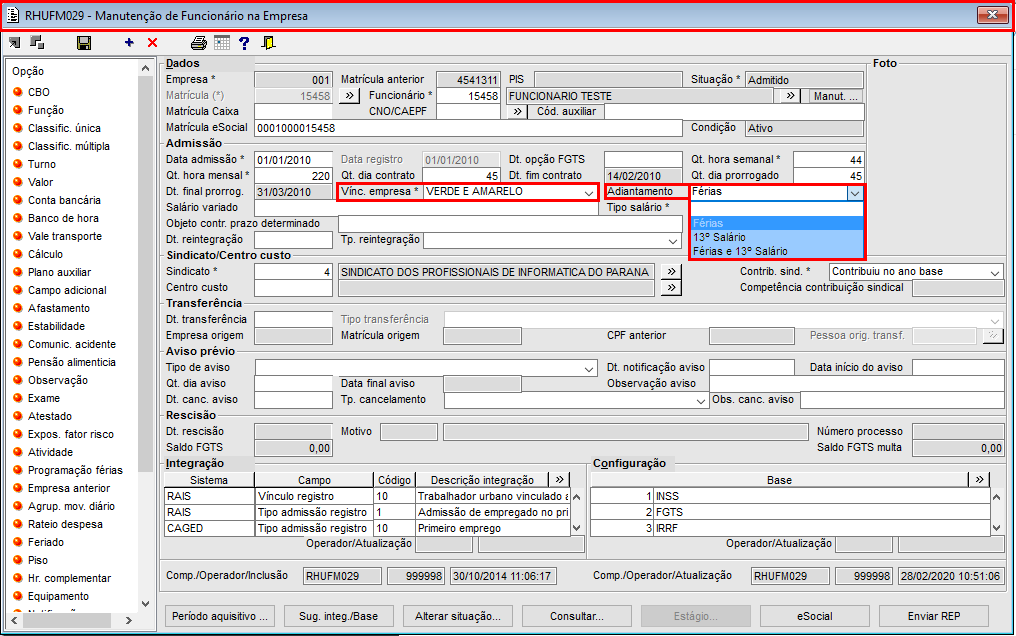Viewport: 1016px width, 636px height.
Task: Choose Férias e 13º Salário option
Action: (777, 251)
